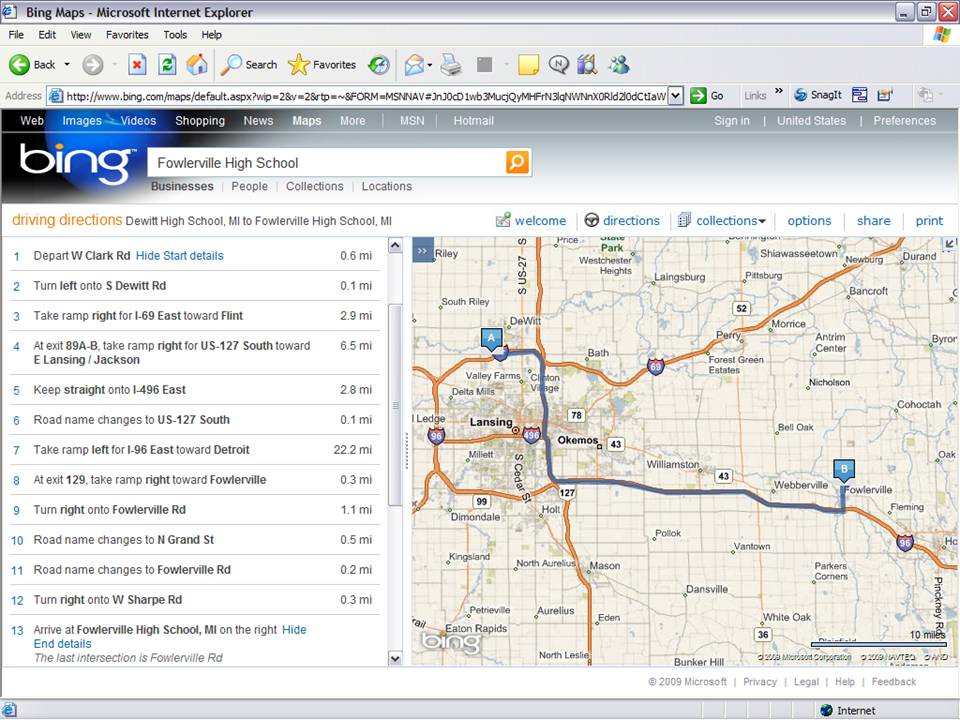Click the share link

click(873, 220)
